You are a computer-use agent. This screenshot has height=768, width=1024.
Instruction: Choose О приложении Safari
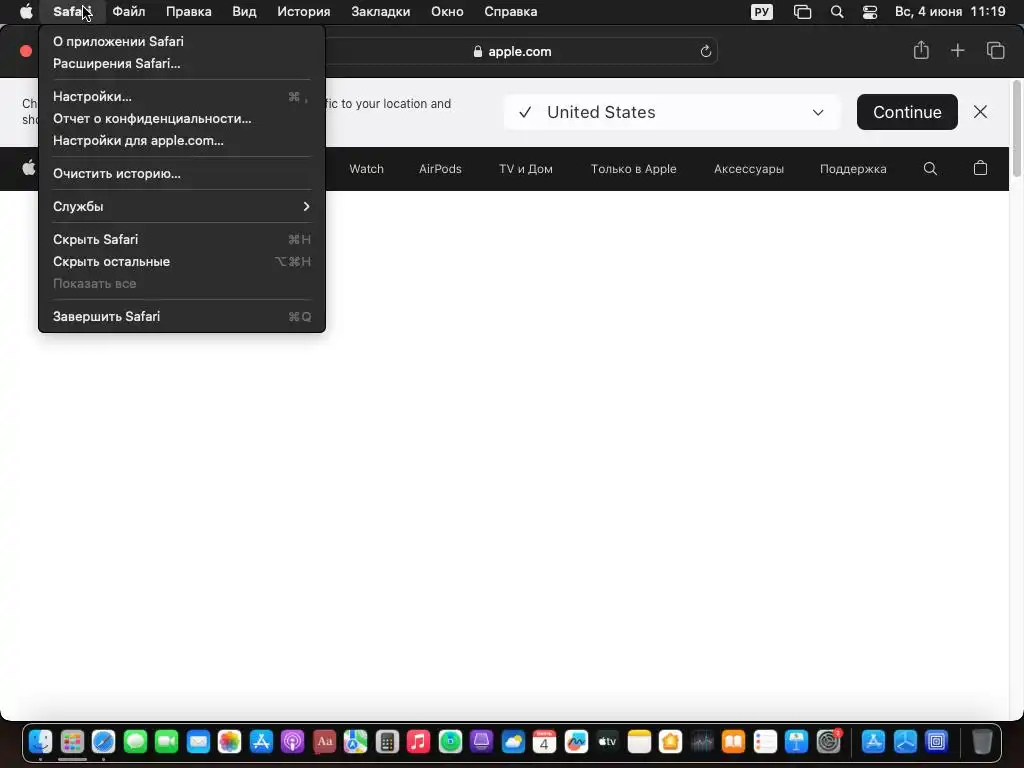click(x=182, y=41)
